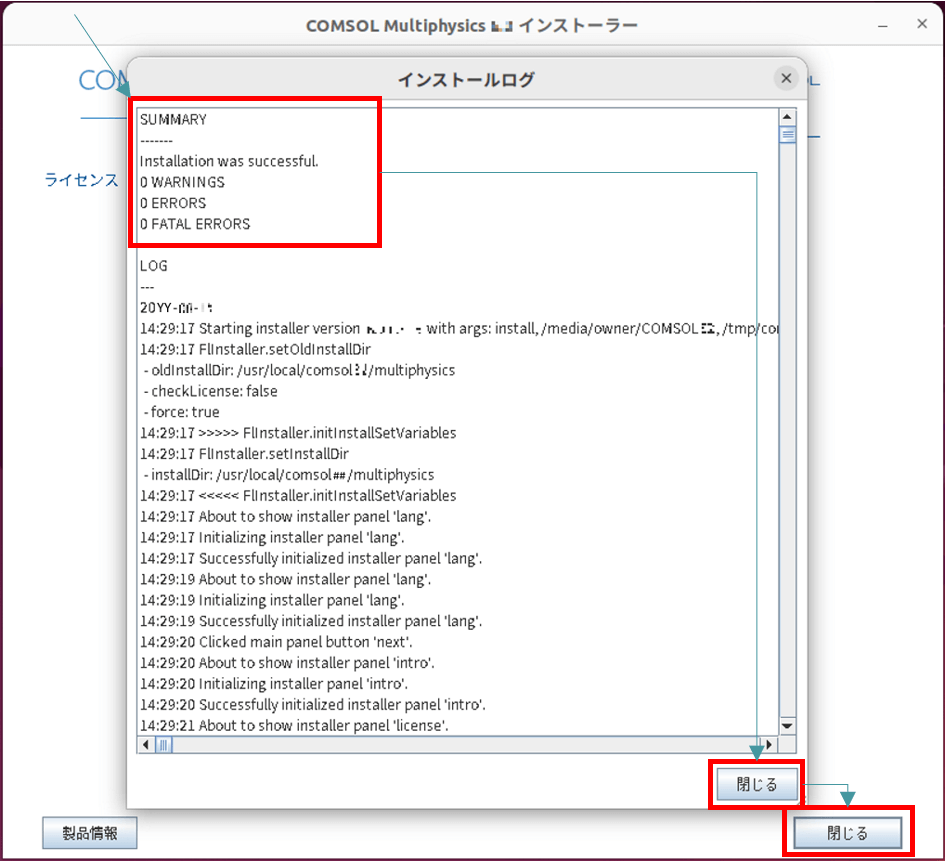Click the "Clicked main panel button 'next'" line
Screen dimensions: 945x861
(x=277, y=642)
